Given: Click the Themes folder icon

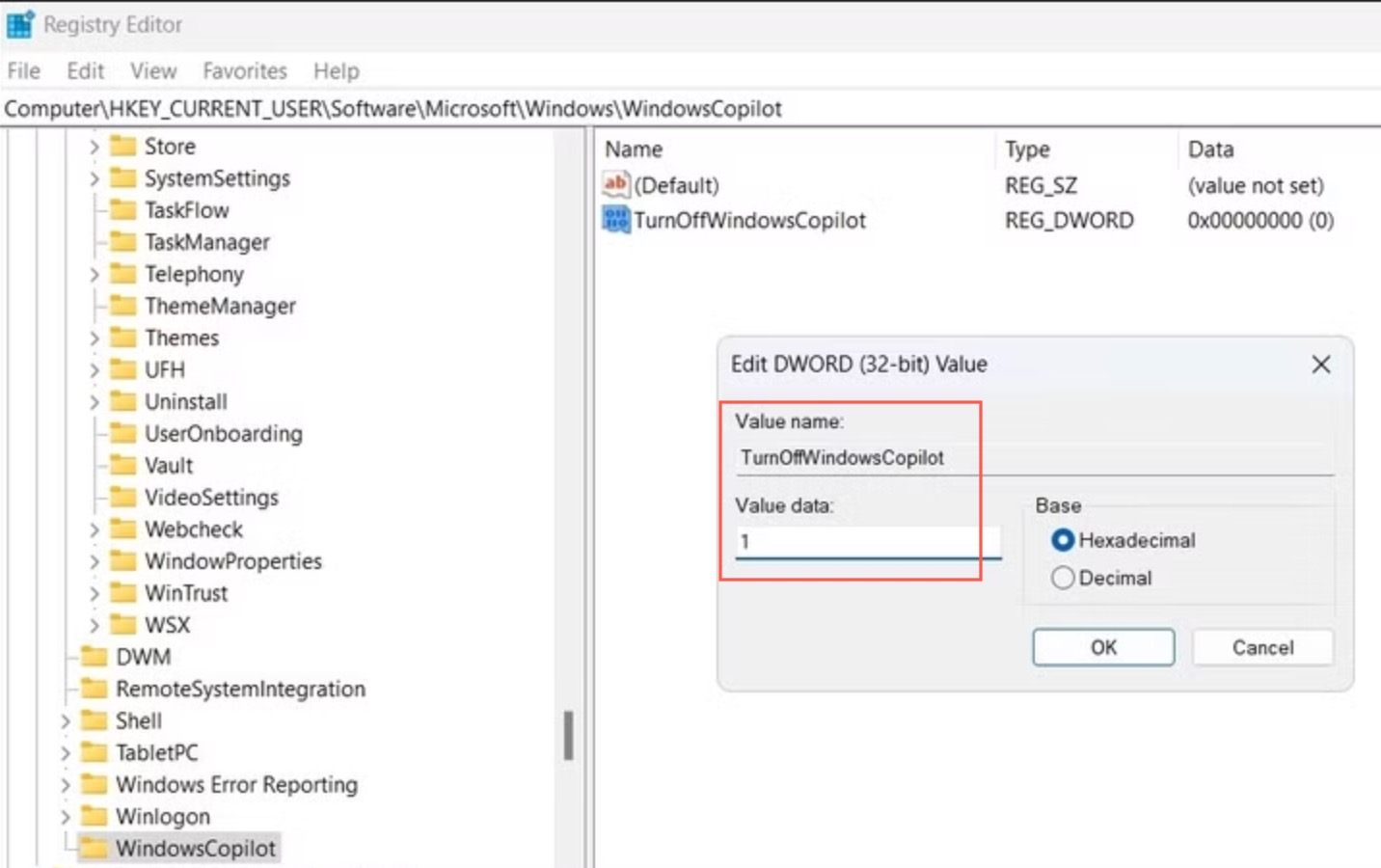Looking at the screenshot, I should (x=123, y=338).
